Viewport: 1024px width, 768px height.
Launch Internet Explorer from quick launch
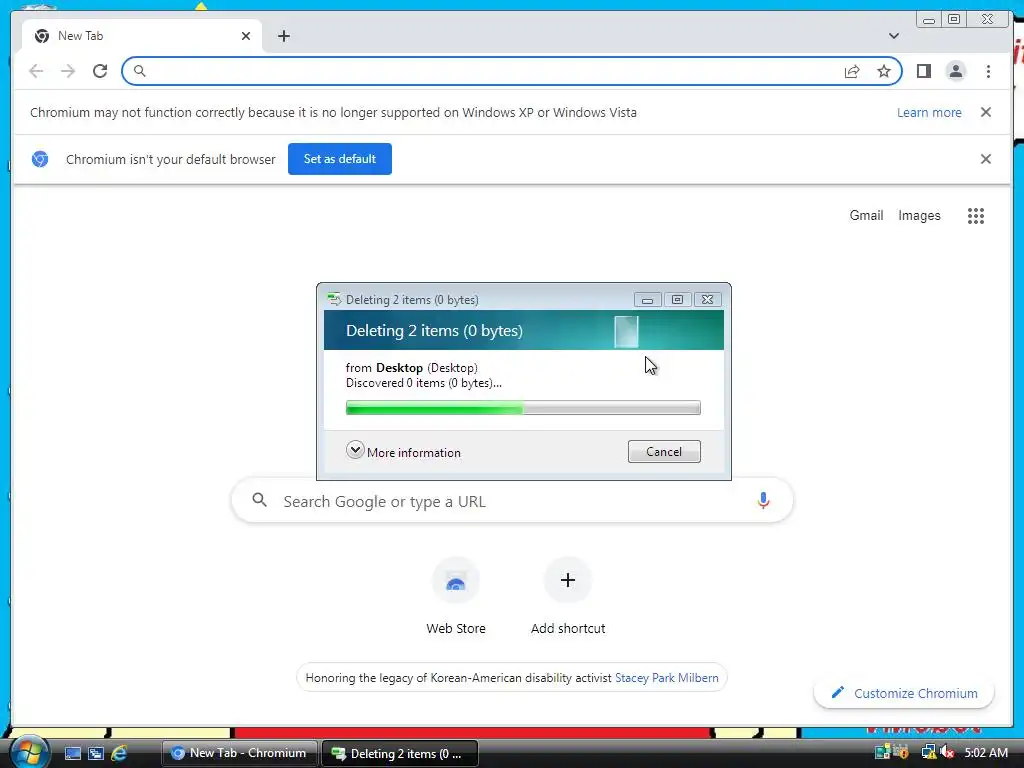tap(119, 753)
